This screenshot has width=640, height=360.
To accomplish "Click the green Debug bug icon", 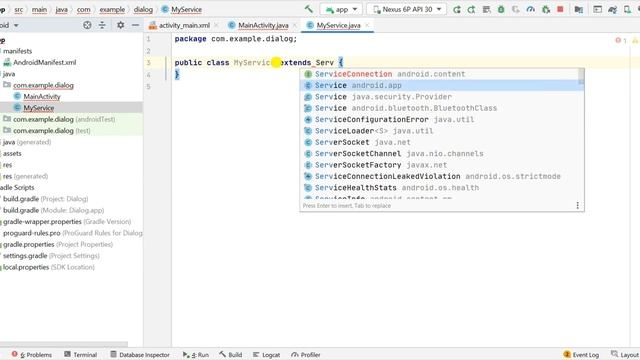I will pyautogui.click(x=501, y=9).
